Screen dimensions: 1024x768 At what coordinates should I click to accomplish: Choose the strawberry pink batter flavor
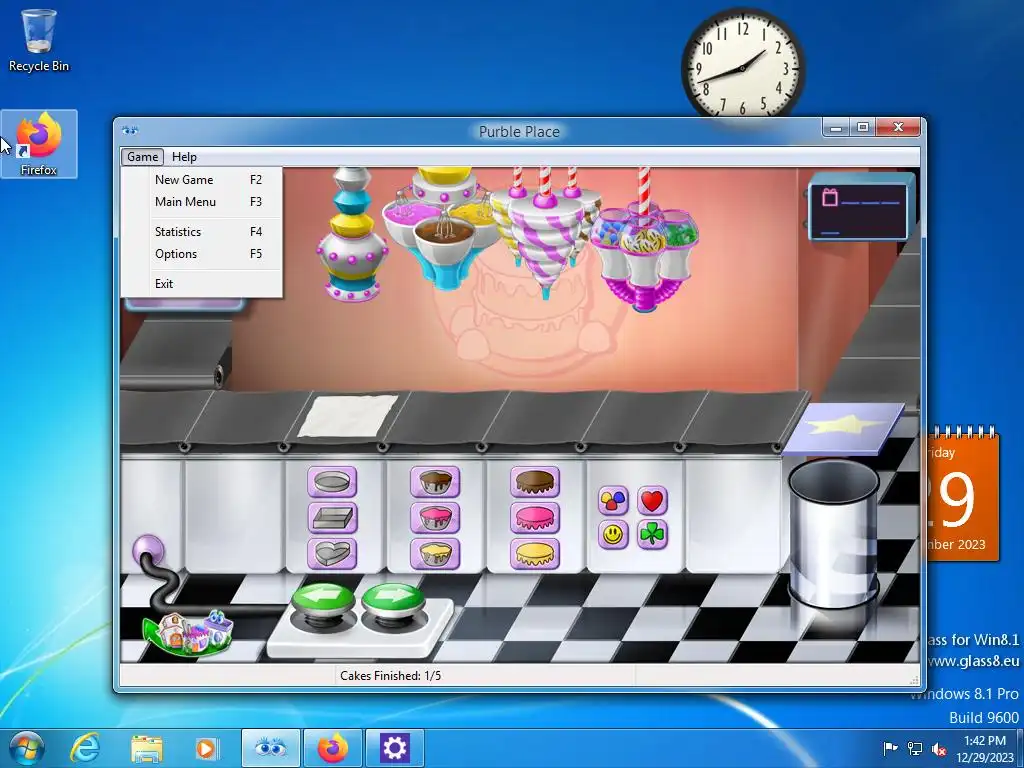point(435,518)
